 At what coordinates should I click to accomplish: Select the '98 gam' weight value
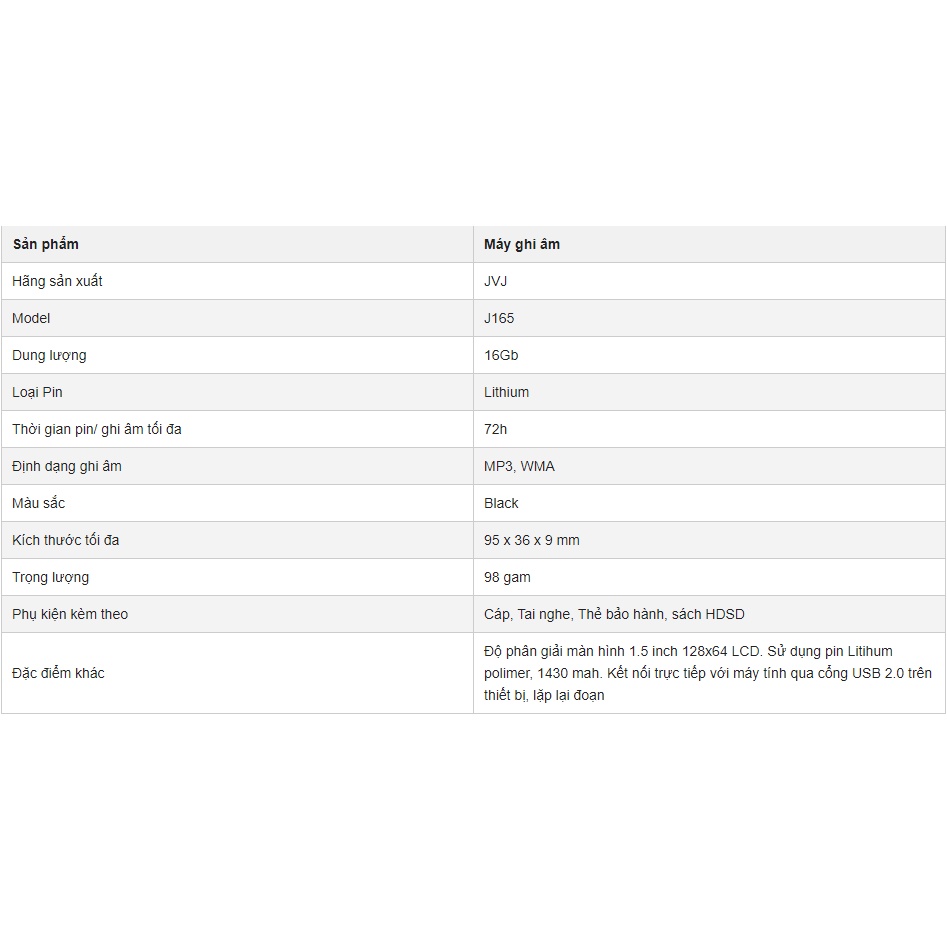(507, 577)
